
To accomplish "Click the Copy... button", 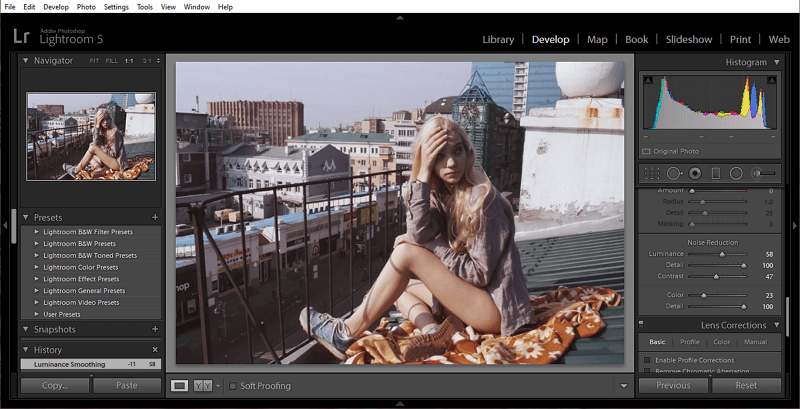I will tap(55, 386).
